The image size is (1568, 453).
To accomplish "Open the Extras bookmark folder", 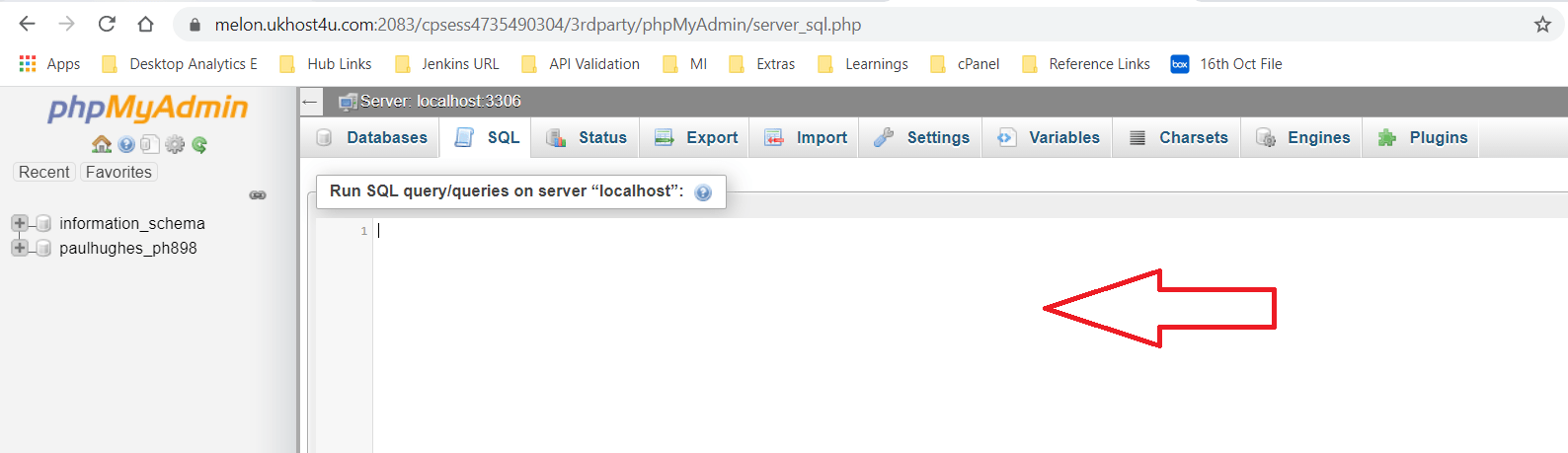I will pos(761,64).
